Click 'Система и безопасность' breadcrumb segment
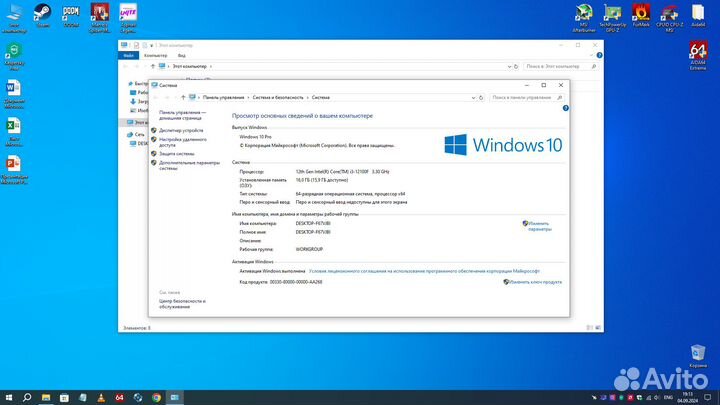Screen dimensions: 720x405 (277, 97)
